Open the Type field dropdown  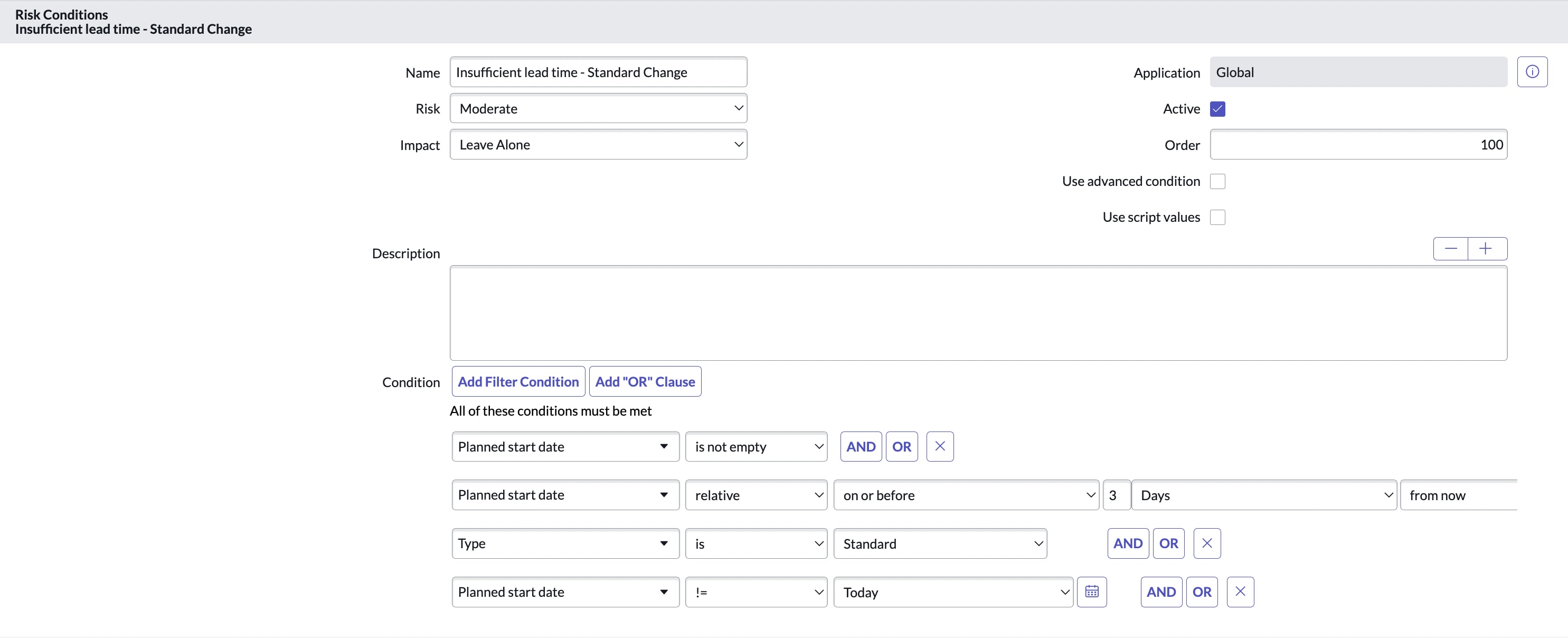(565, 543)
